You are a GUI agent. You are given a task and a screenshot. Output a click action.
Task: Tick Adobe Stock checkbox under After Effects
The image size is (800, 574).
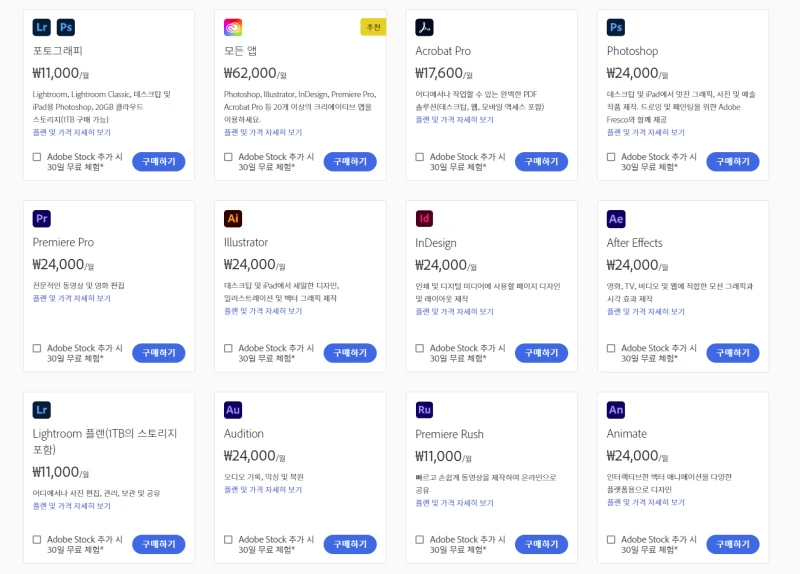pyautogui.click(x=611, y=348)
